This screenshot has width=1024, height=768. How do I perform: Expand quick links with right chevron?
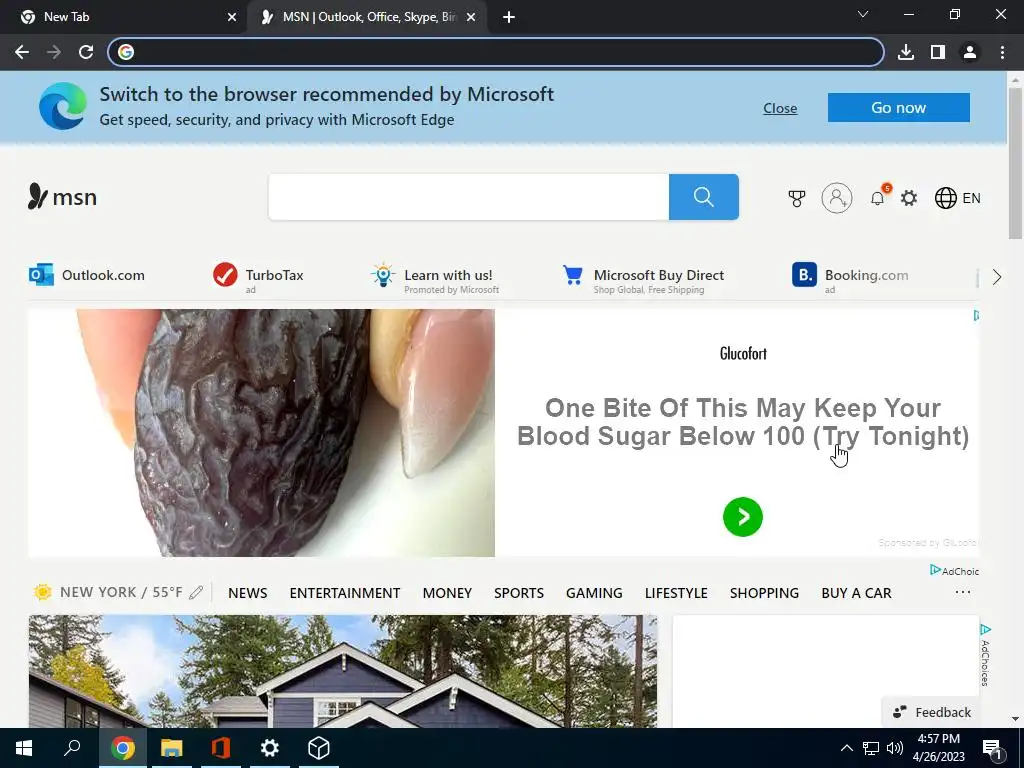[997, 277]
